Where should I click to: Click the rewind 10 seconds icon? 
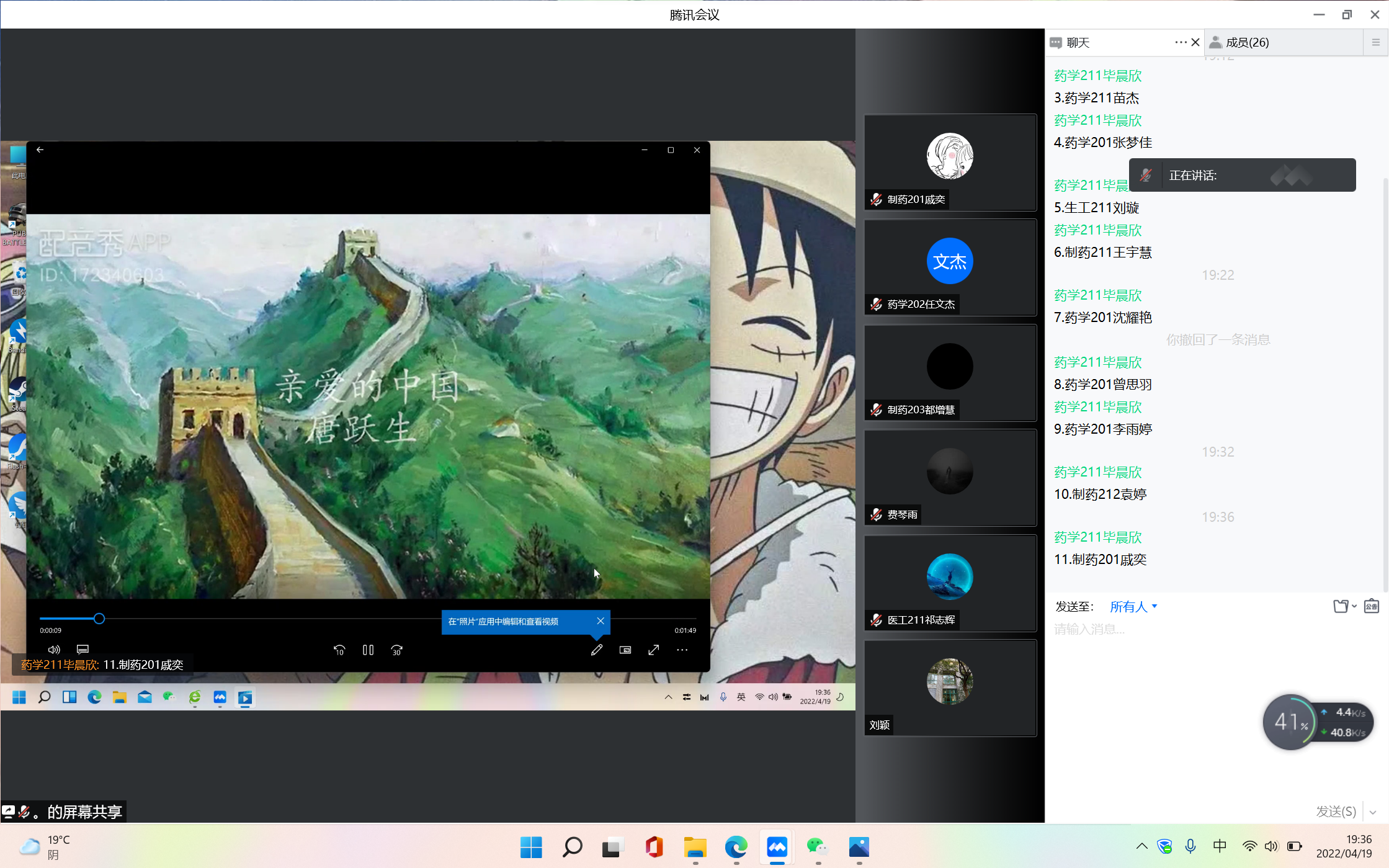339,650
